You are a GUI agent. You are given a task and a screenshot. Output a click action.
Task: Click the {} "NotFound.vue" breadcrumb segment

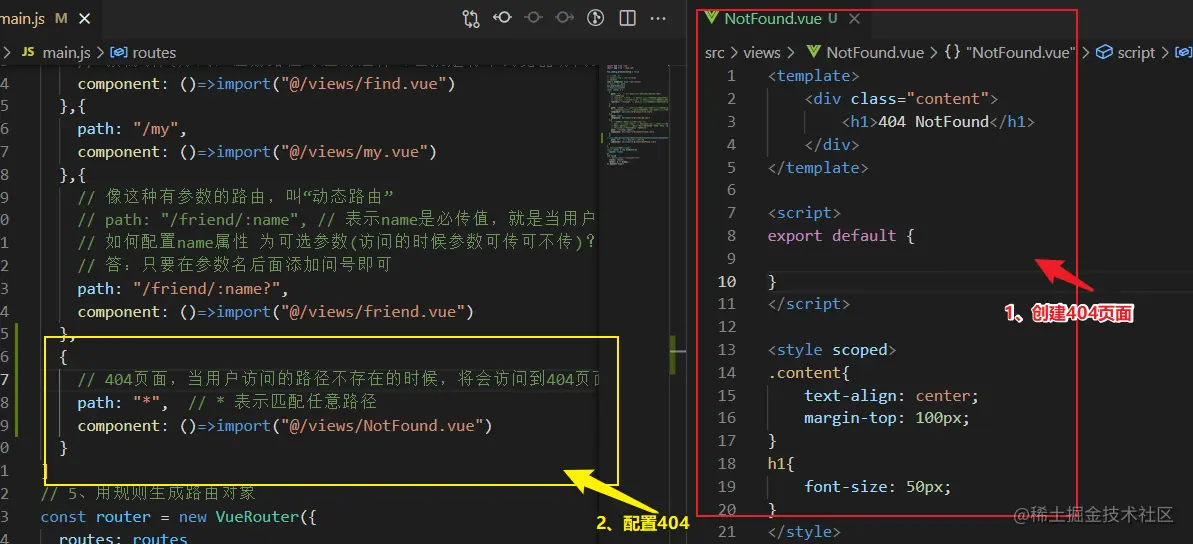(x=1009, y=52)
